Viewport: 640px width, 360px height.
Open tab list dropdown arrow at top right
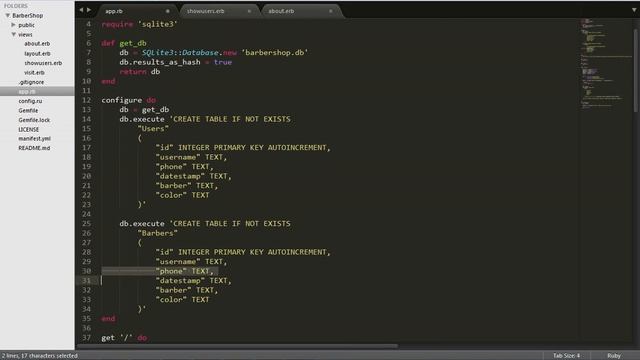click(634, 10)
